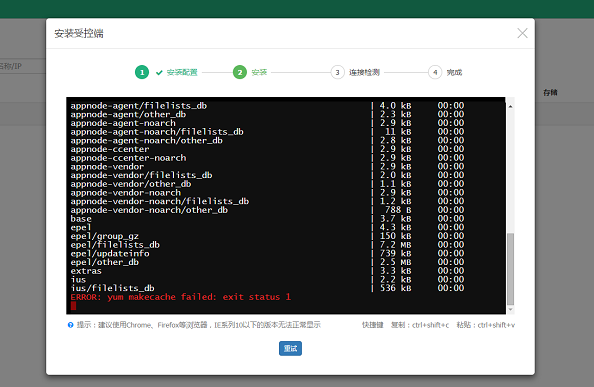Screen dimensions: 594x387
Task: Click the blue info icon next to 提示
Action: 70,325
